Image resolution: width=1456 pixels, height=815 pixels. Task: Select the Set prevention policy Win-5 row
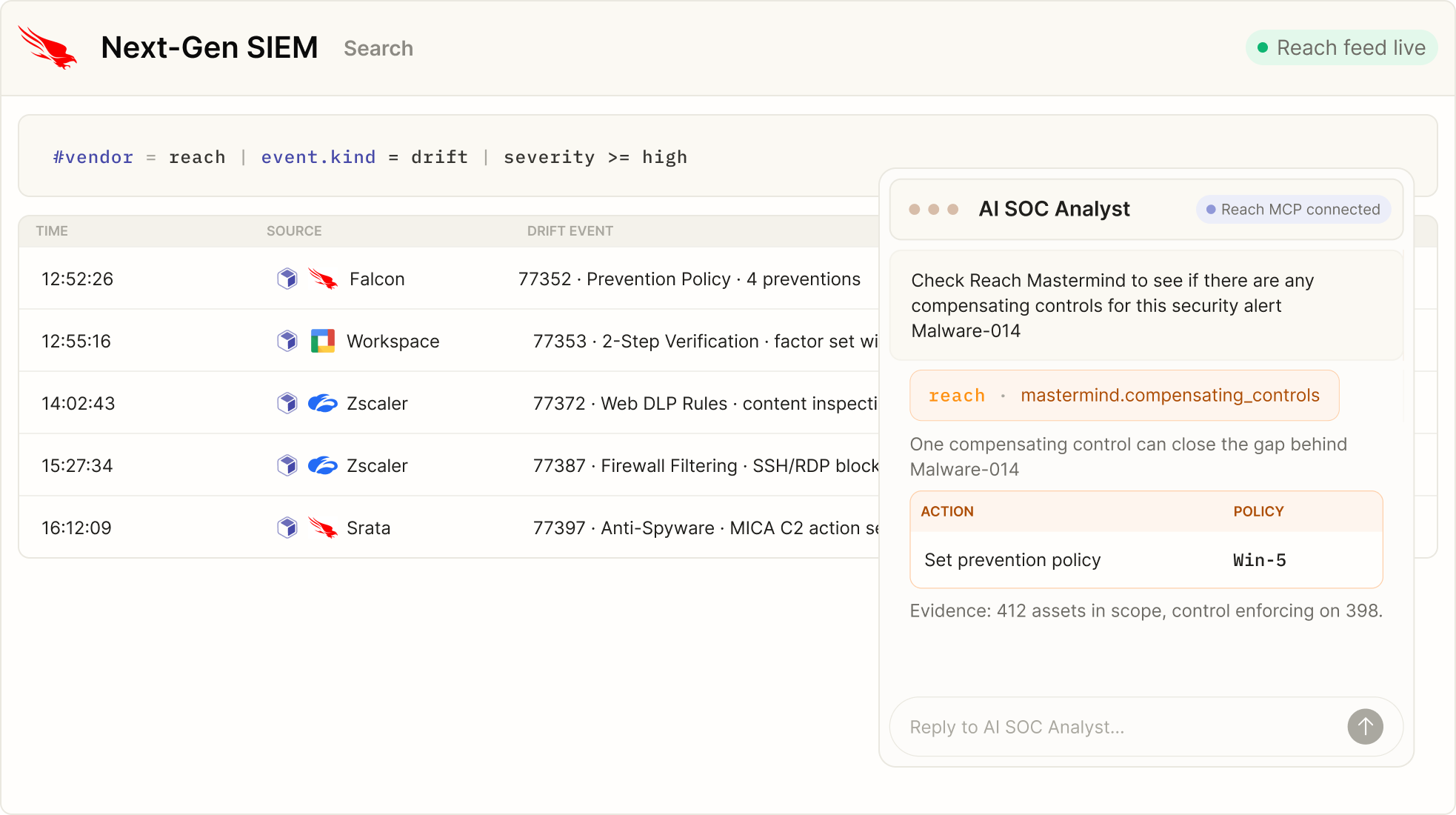click(1146, 560)
